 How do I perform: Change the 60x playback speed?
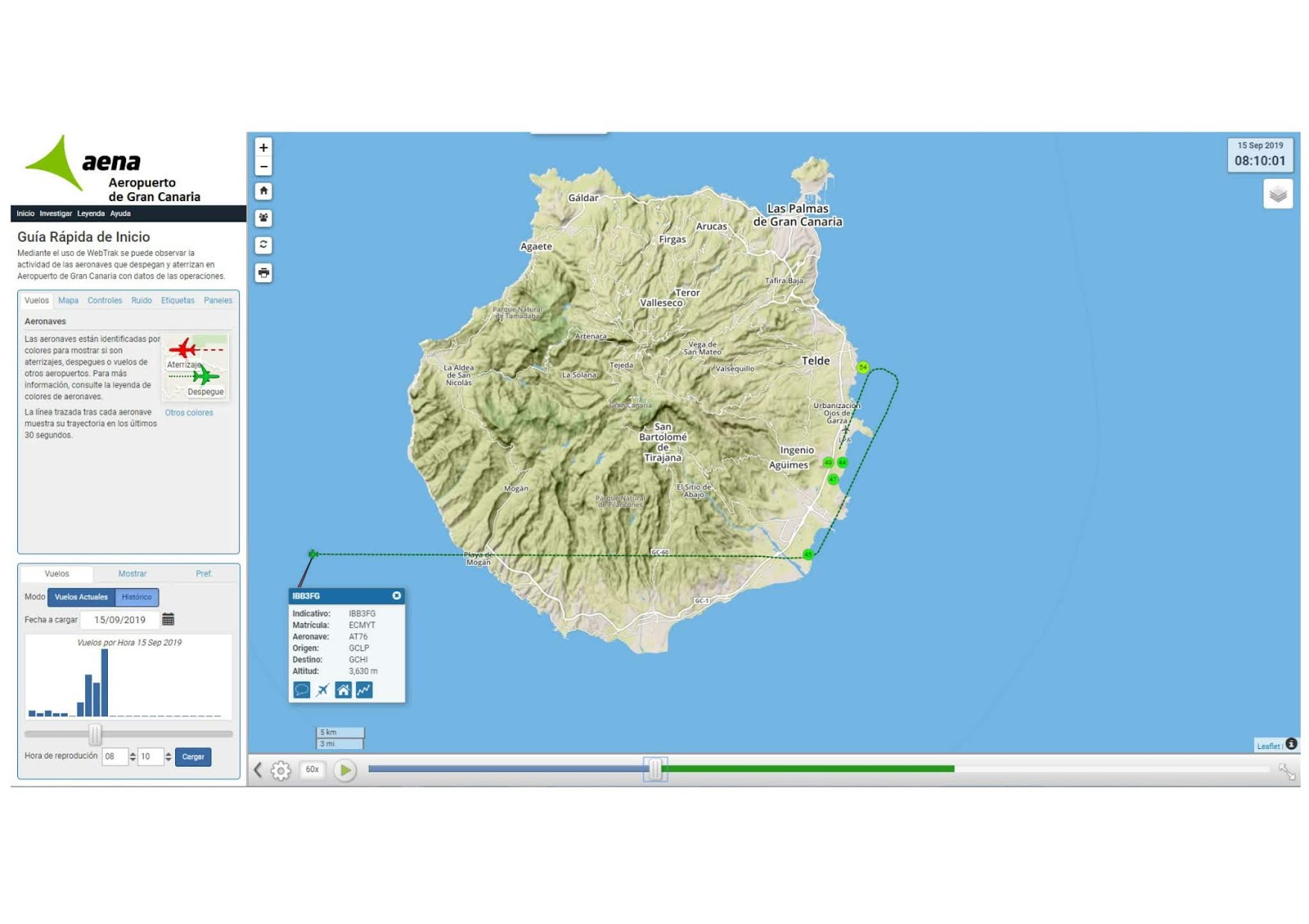point(312,769)
